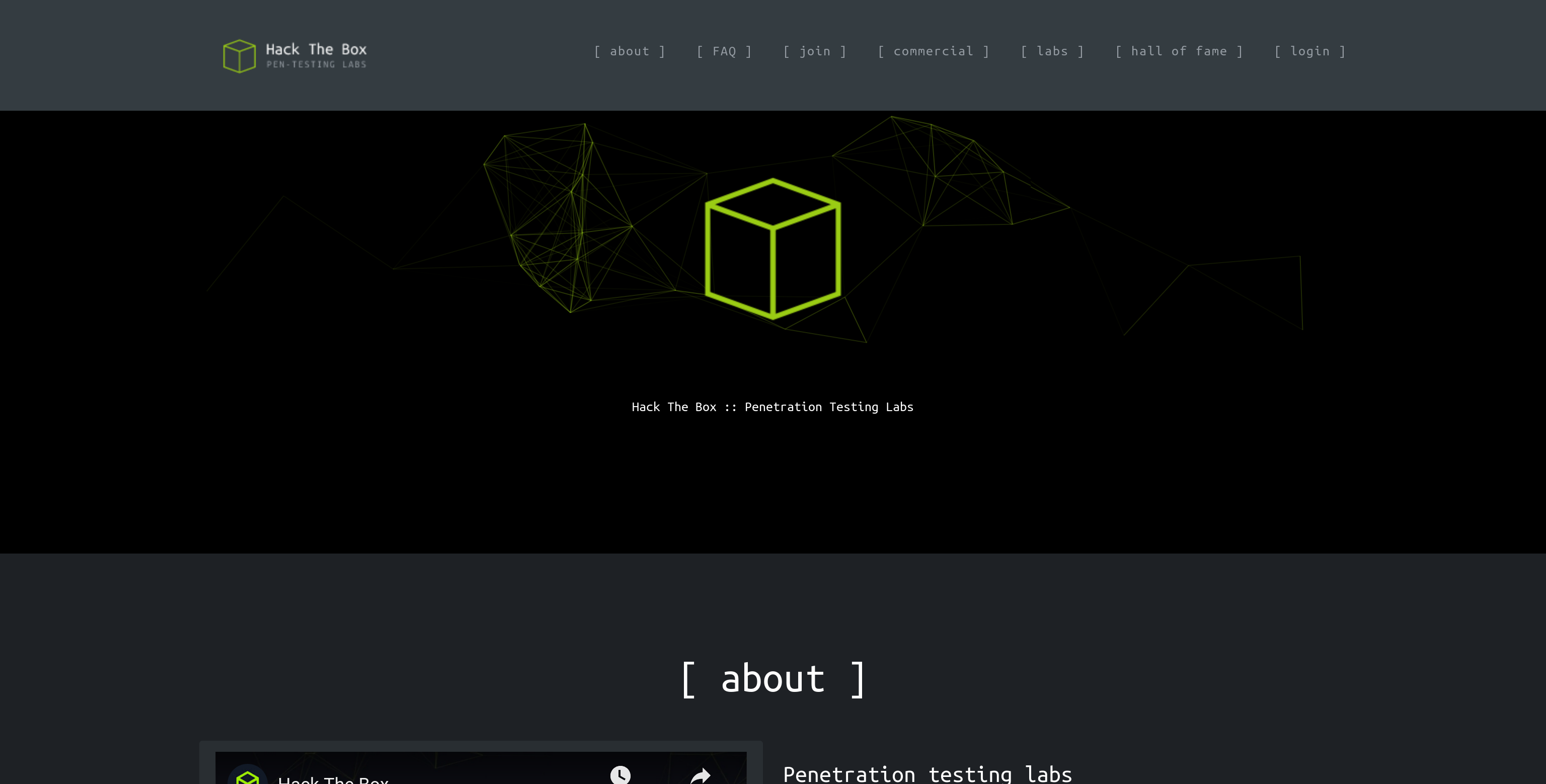Open the commercial menu link
The height and width of the screenshot is (784, 1546).
pos(933,52)
